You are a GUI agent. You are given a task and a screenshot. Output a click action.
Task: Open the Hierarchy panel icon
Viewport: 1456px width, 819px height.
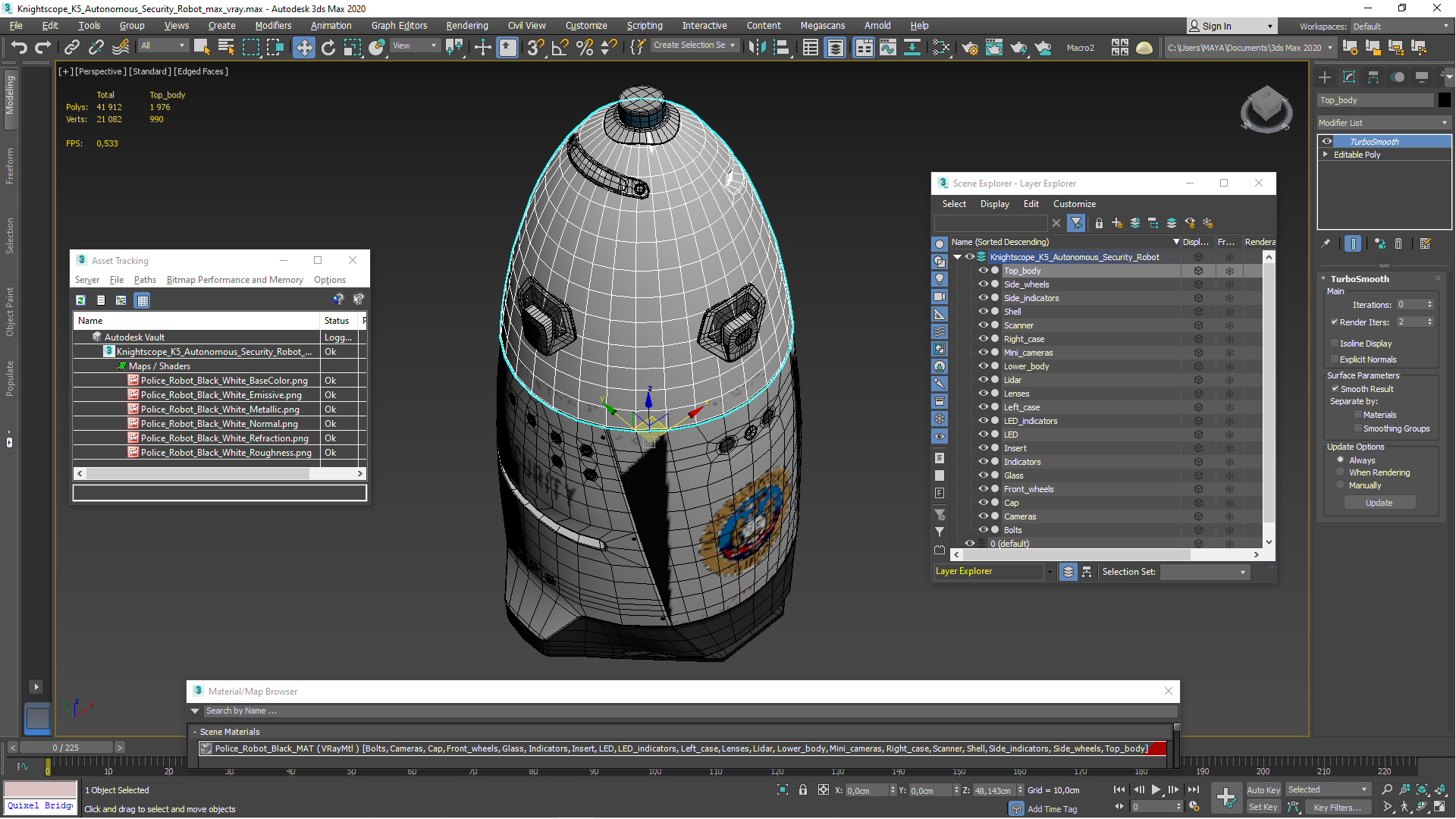pos(1373,77)
